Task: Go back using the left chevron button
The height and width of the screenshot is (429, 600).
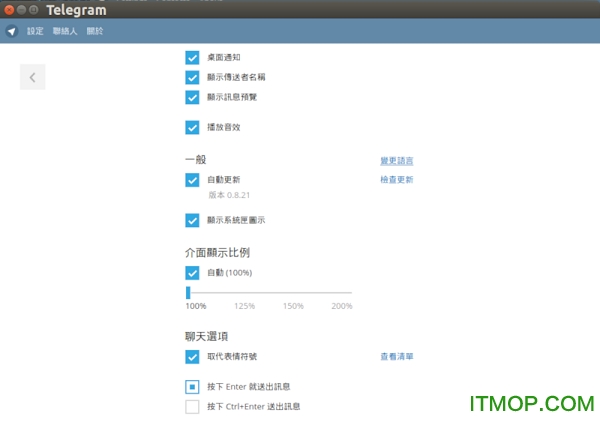Action: click(33, 77)
